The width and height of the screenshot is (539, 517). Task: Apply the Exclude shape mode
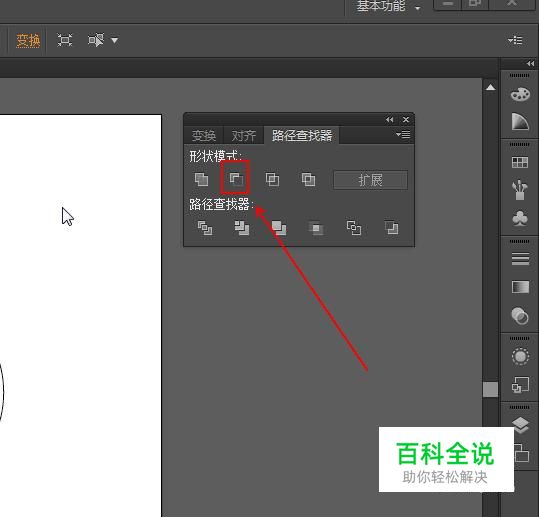[308, 179]
